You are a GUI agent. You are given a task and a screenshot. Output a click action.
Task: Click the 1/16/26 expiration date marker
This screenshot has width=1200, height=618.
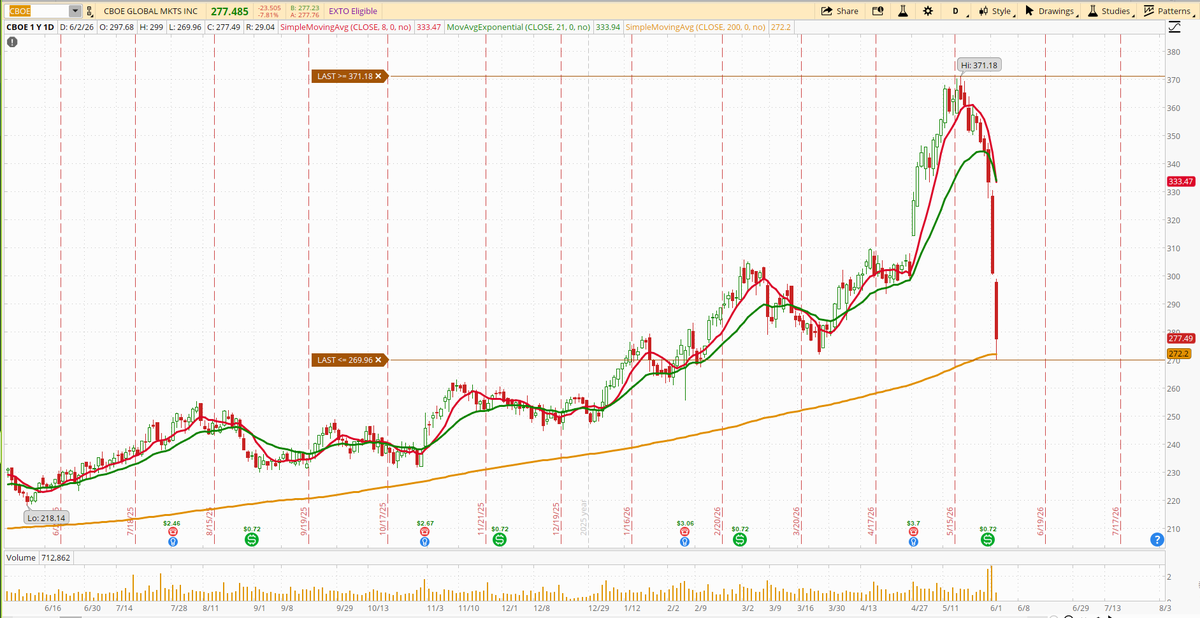tap(626, 523)
